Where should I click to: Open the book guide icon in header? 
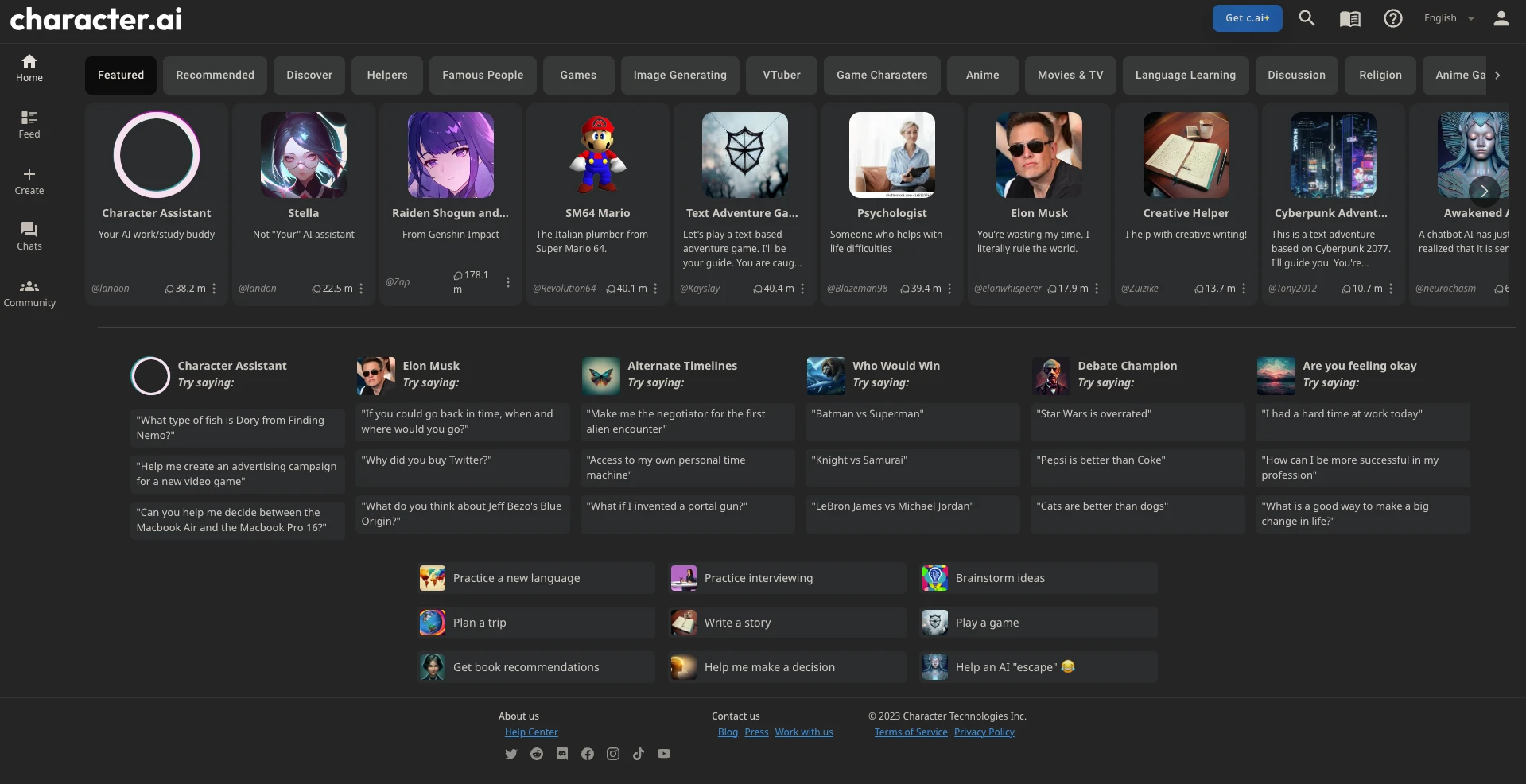1349,18
